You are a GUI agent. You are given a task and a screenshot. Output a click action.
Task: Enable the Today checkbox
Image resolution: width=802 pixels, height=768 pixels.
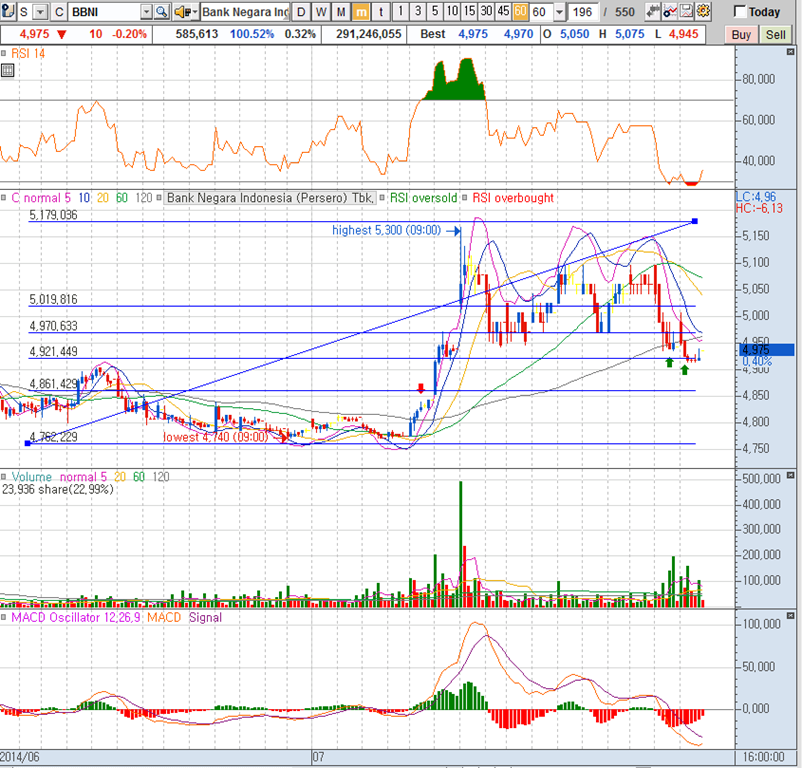coord(740,11)
